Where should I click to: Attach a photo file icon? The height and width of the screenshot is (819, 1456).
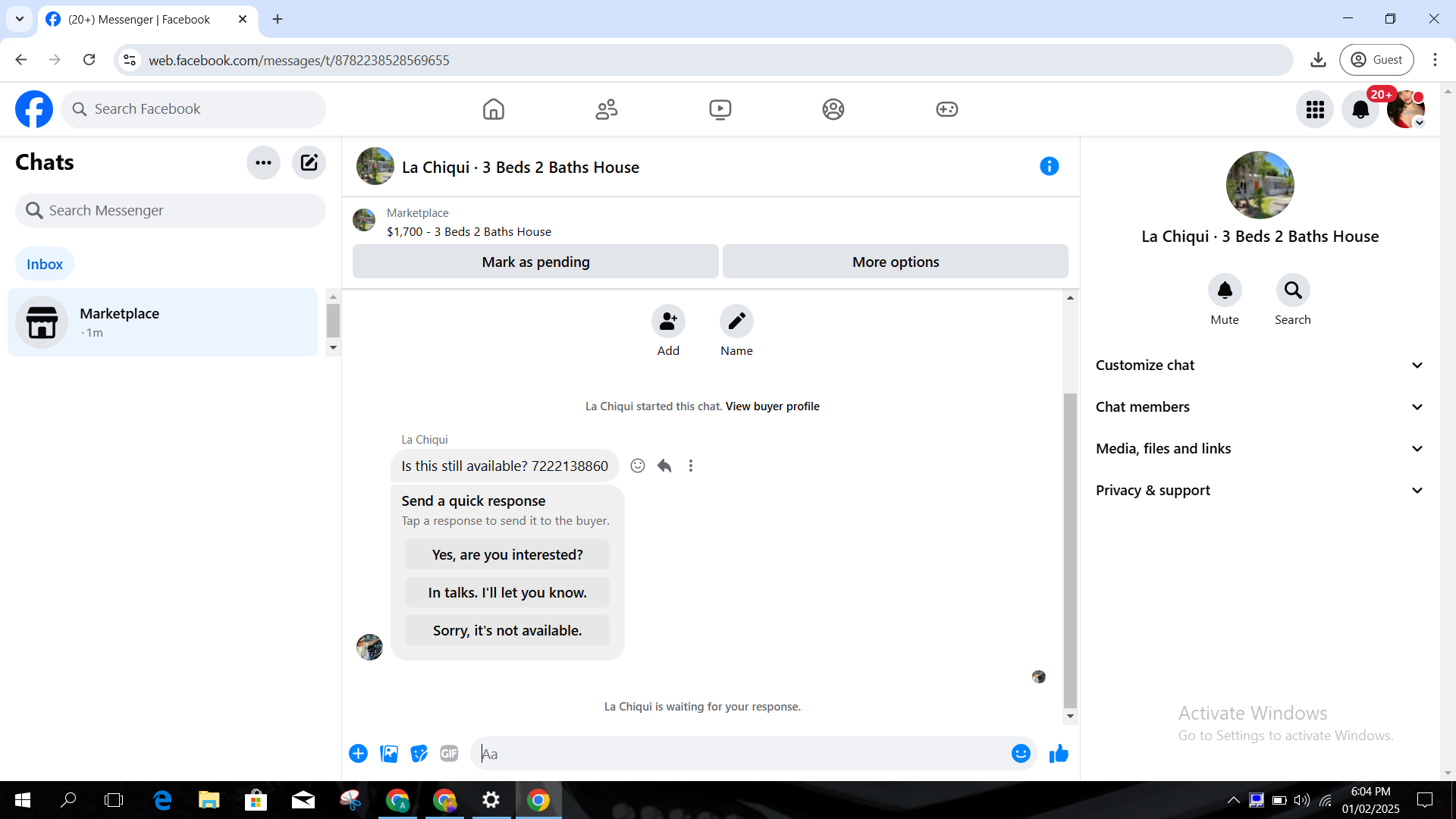389,754
